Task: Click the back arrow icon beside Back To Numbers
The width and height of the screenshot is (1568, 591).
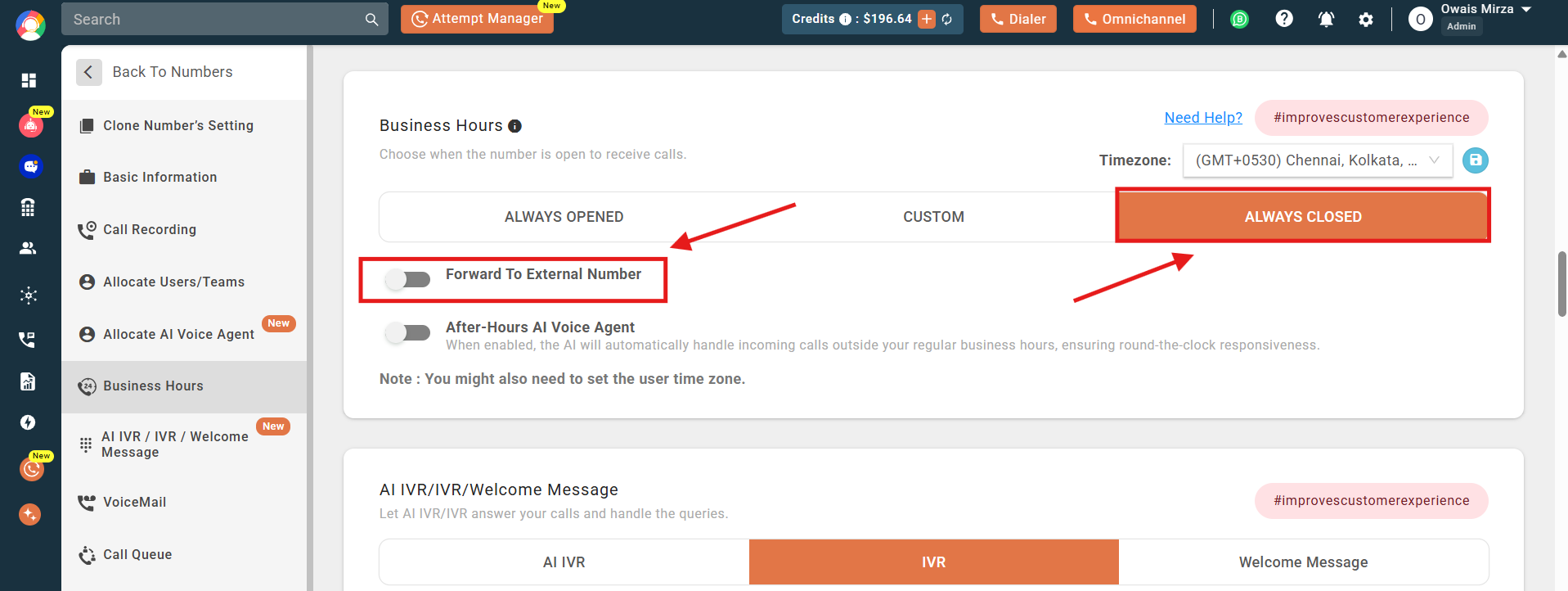Action: (89, 72)
